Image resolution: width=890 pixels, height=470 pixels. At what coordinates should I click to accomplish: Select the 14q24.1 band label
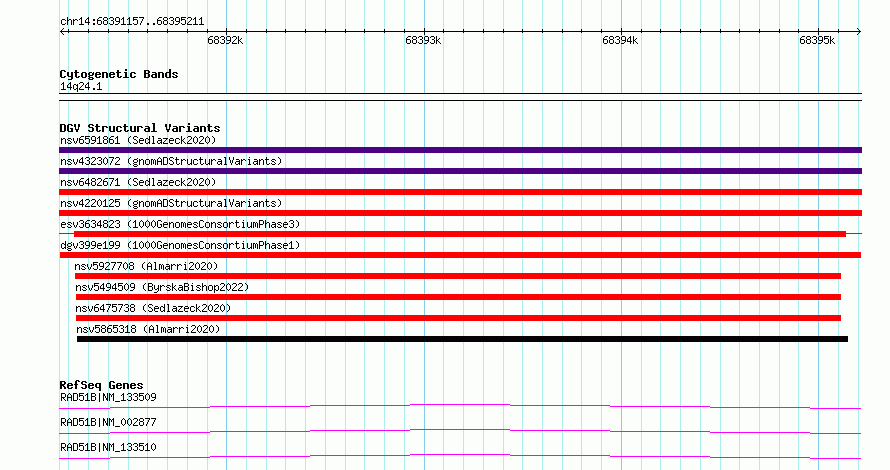81,86
